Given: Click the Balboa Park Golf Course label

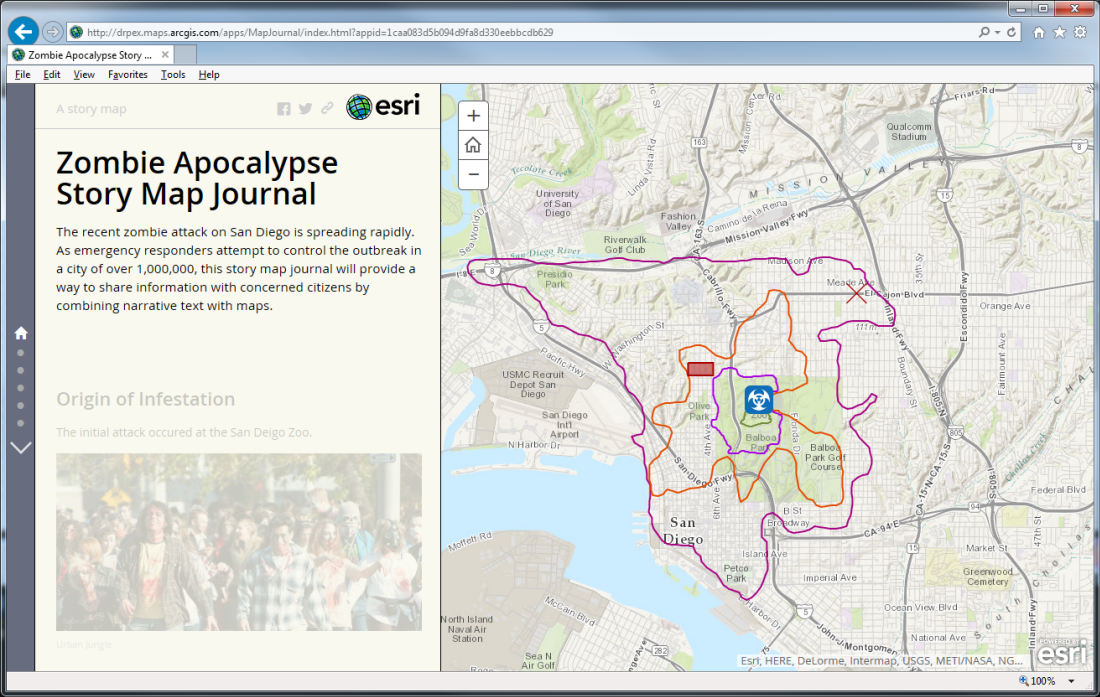Looking at the screenshot, I should point(826,457).
